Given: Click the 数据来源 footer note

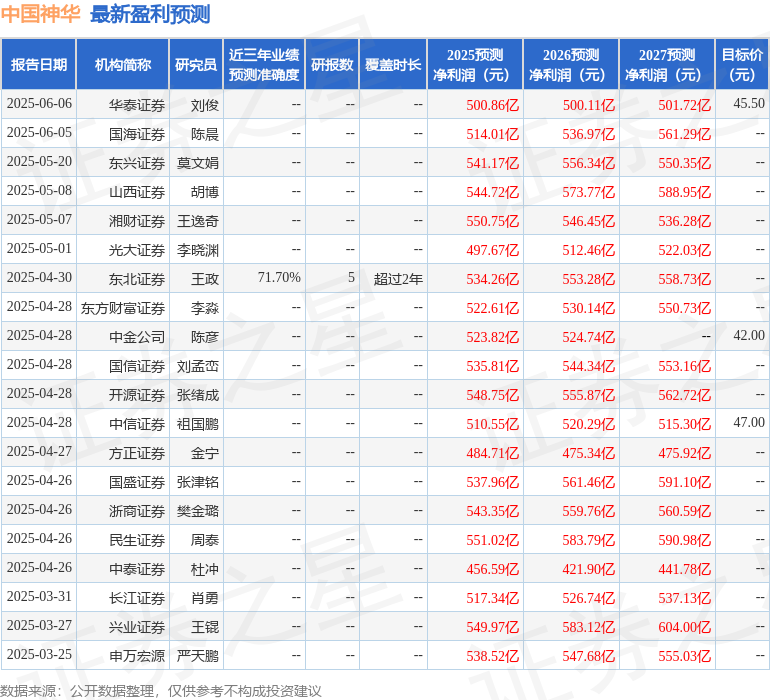Looking at the screenshot, I should click(161, 690).
